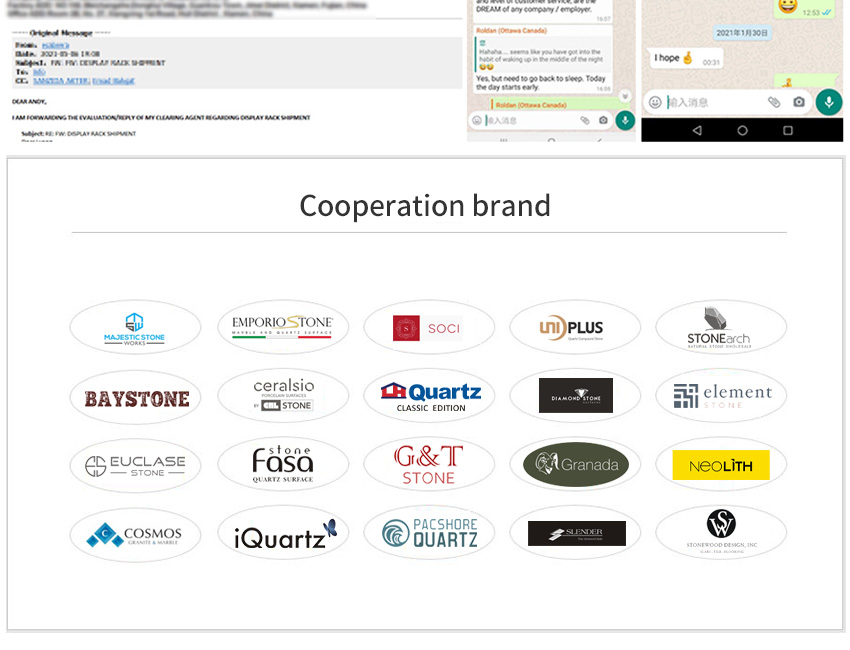Click the Slender black logo

point(575,533)
